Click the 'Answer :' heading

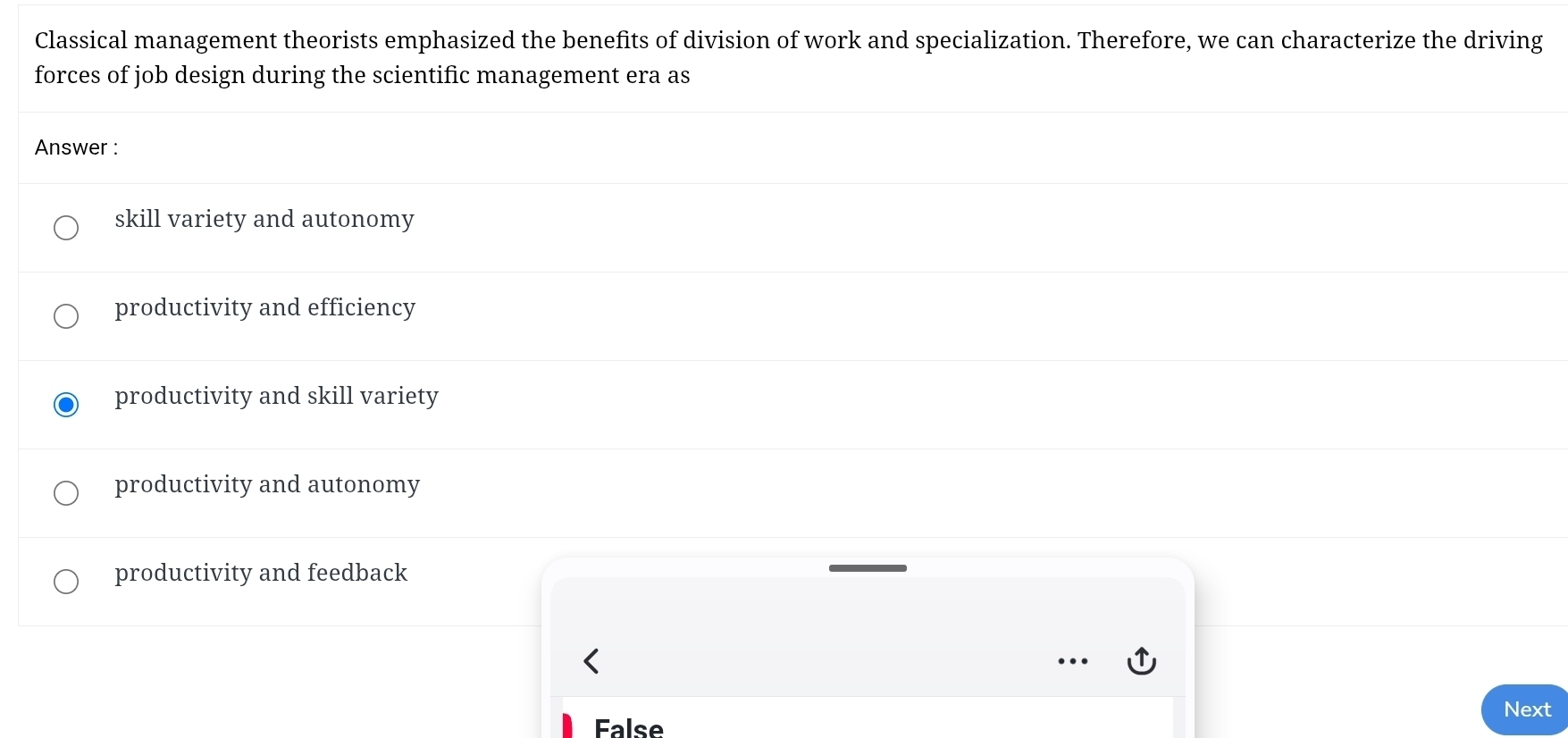click(76, 147)
